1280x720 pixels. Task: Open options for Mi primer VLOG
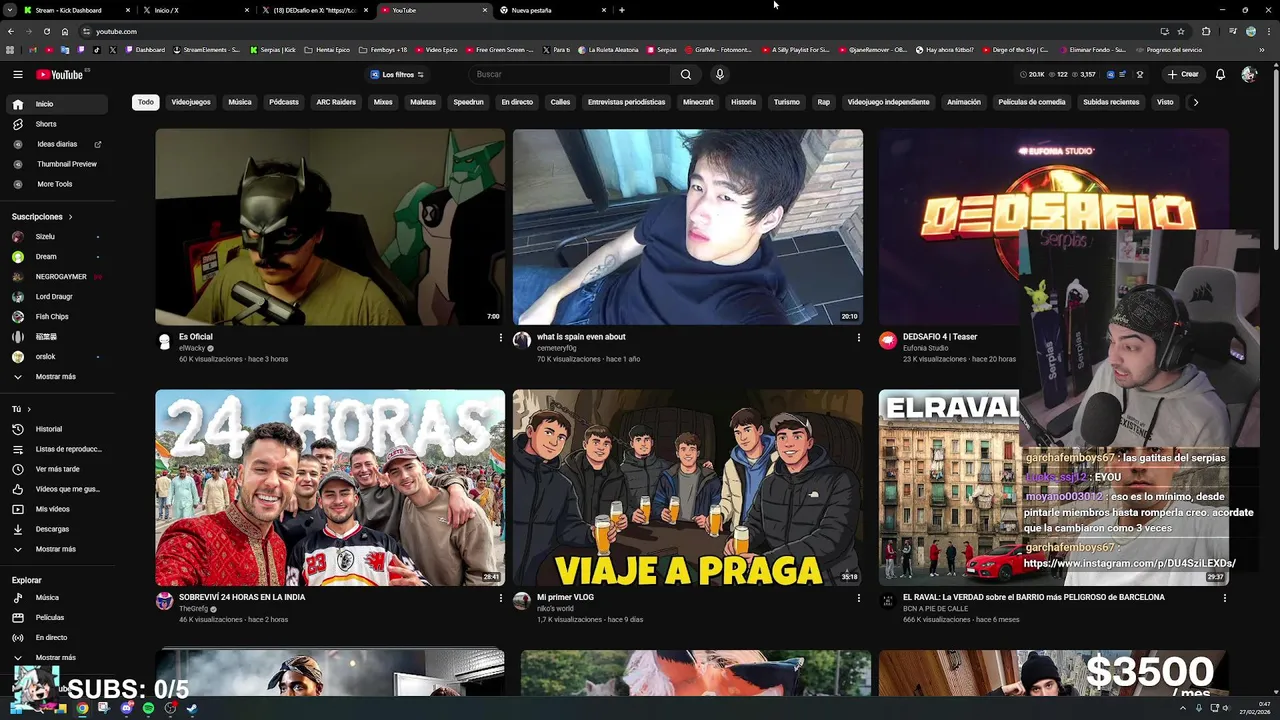click(x=858, y=598)
